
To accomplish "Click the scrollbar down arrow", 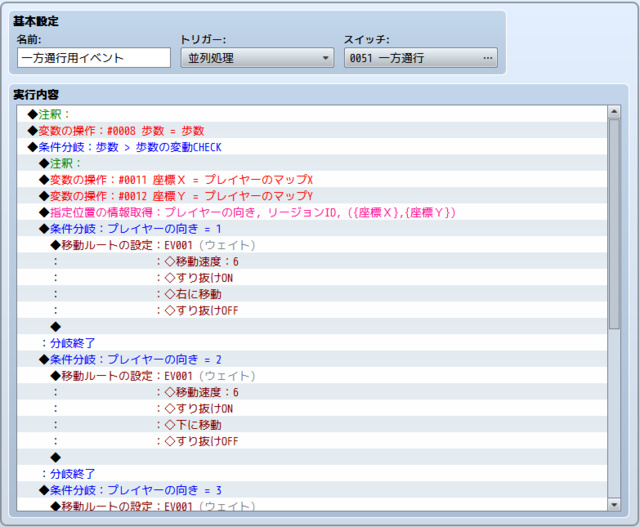I will tap(613, 505).
